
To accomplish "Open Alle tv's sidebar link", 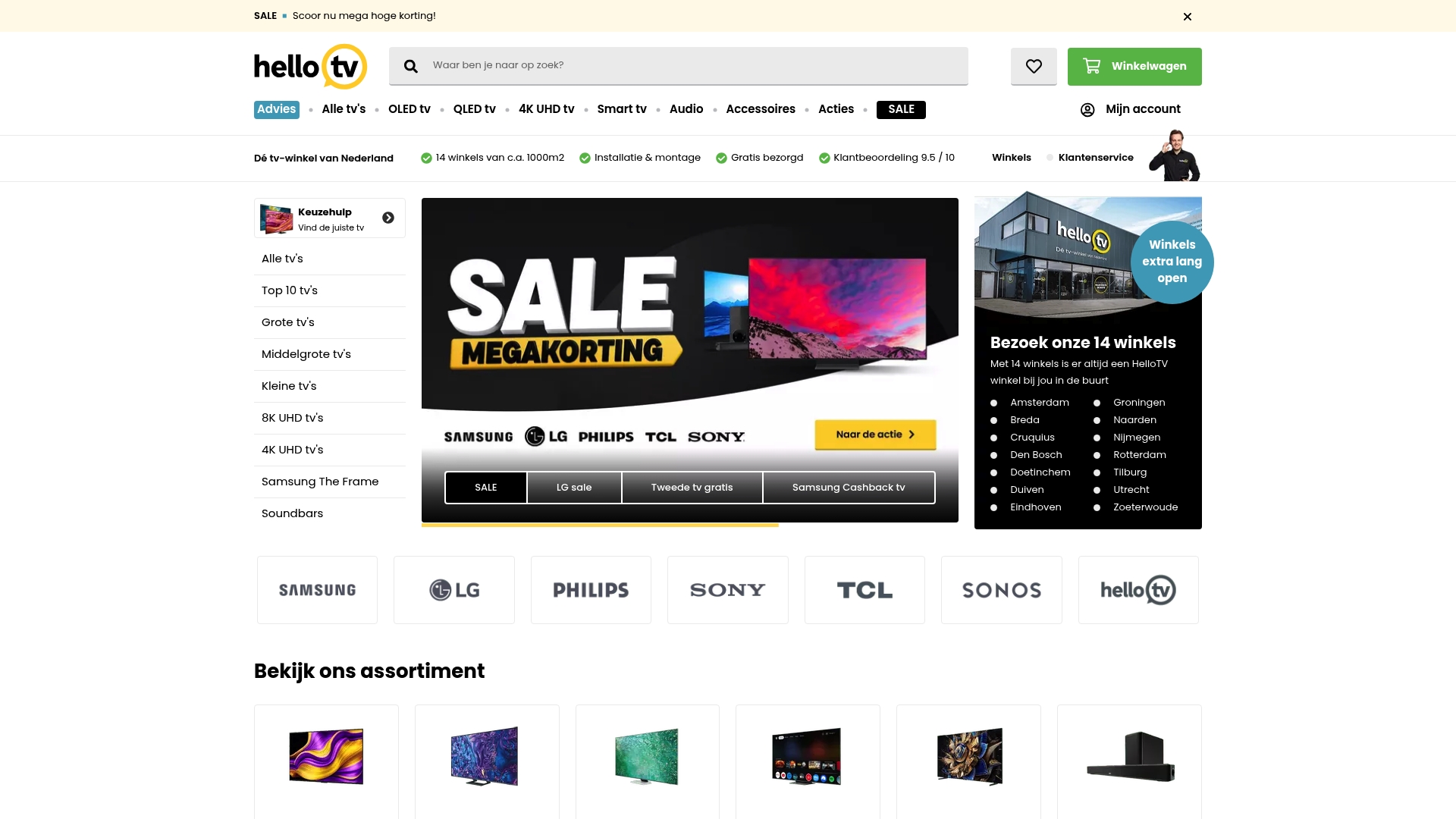I will (330, 259).
